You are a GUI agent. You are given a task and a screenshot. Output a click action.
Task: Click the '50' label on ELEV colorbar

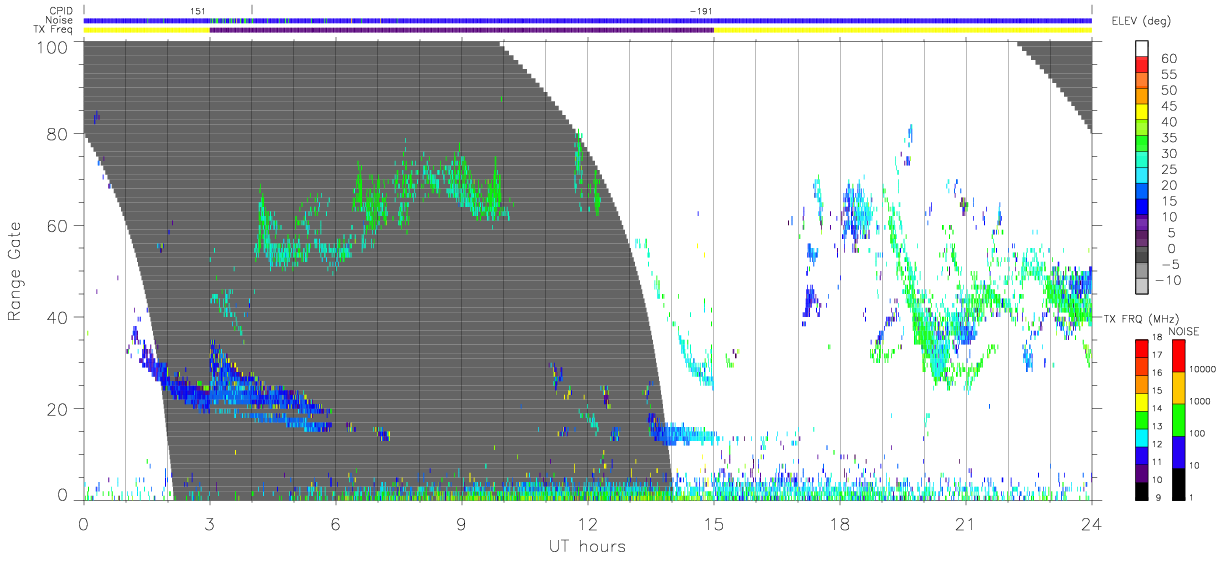click(x=1167, y=90)
